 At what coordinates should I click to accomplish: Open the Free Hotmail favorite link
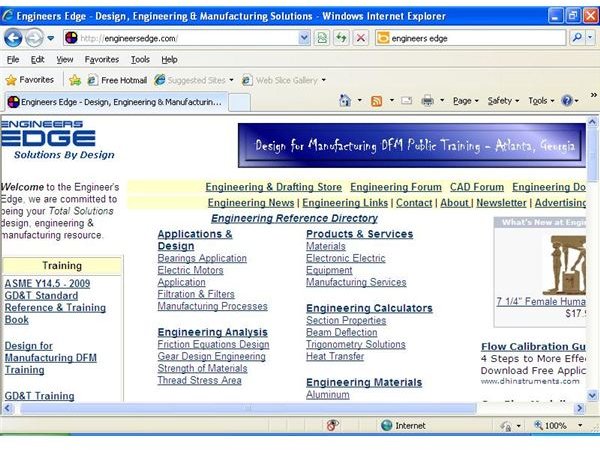point(117,80)
